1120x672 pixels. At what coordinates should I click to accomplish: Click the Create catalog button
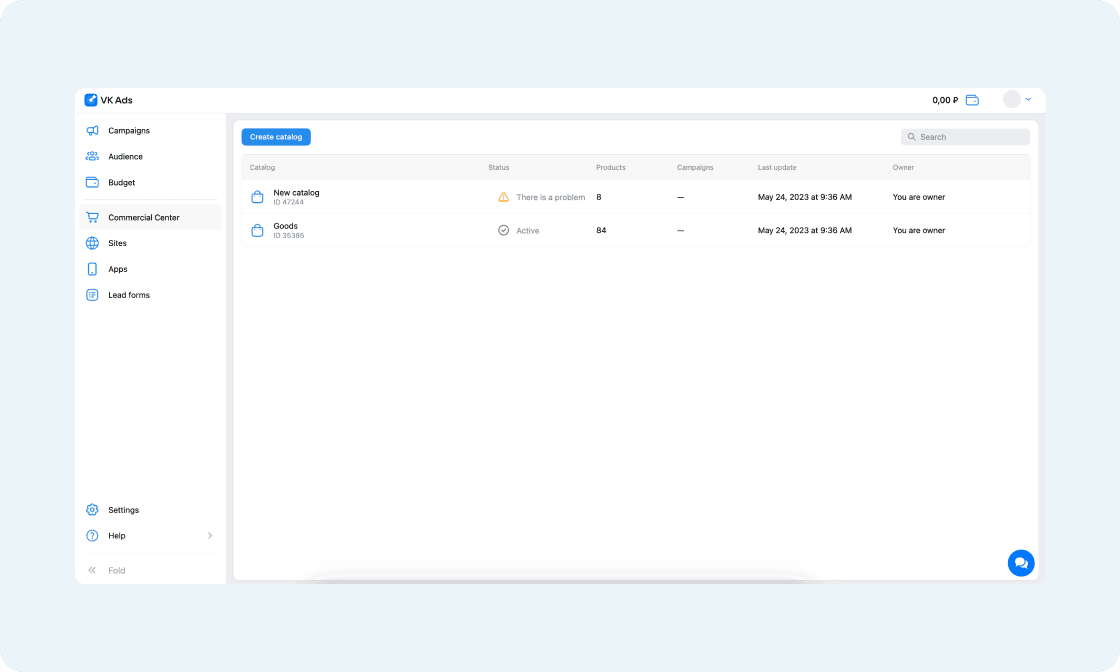(275, 137)
